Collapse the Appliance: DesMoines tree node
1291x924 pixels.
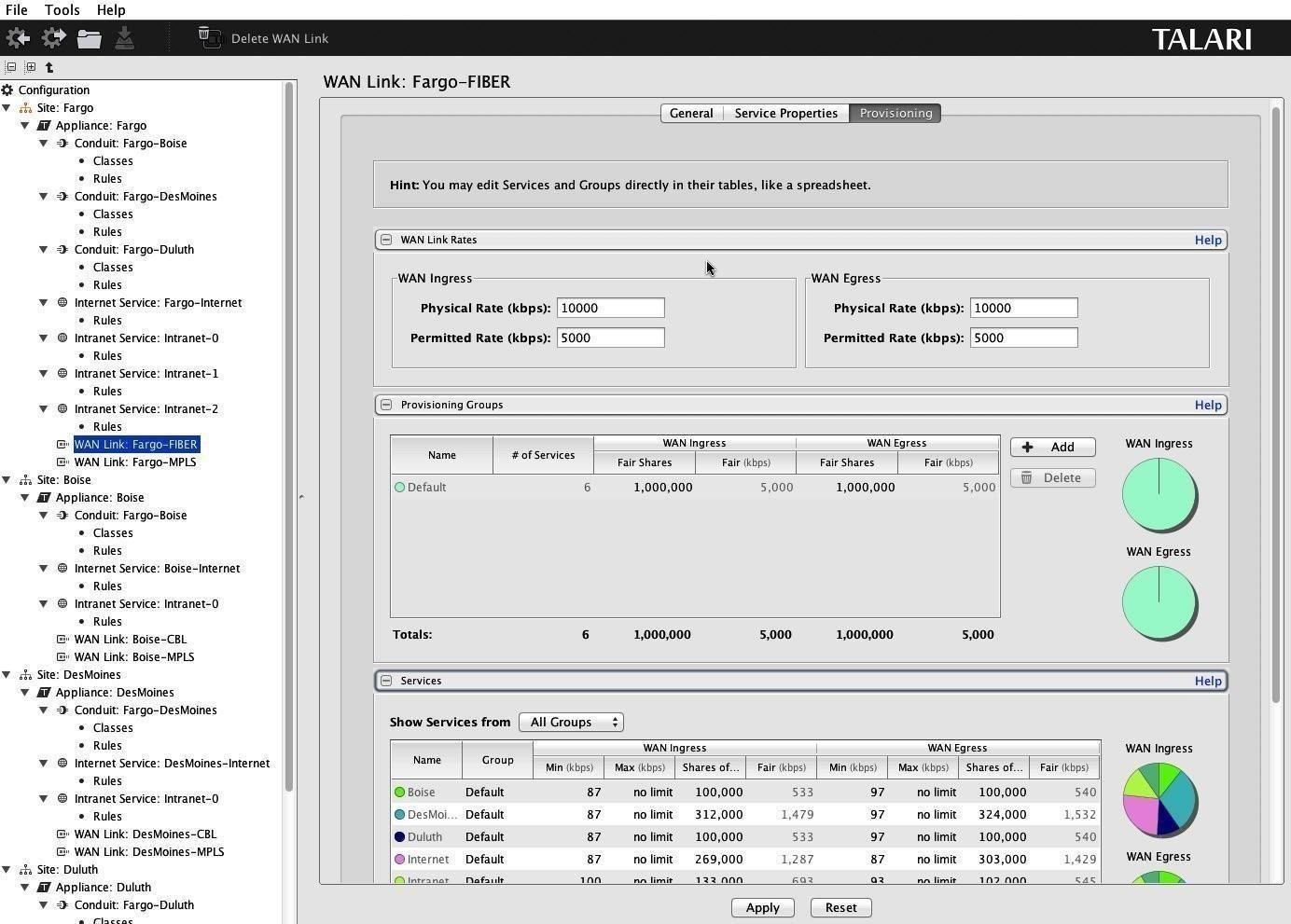click(x=25, y=693)
